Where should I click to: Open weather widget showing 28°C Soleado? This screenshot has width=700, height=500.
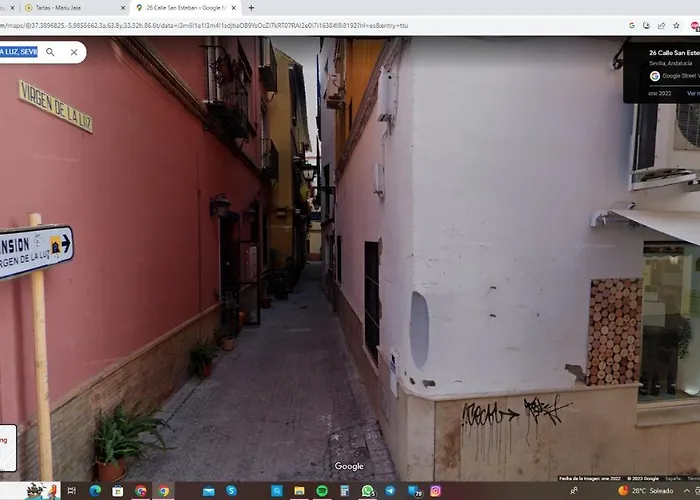click(x=646, y=491)
